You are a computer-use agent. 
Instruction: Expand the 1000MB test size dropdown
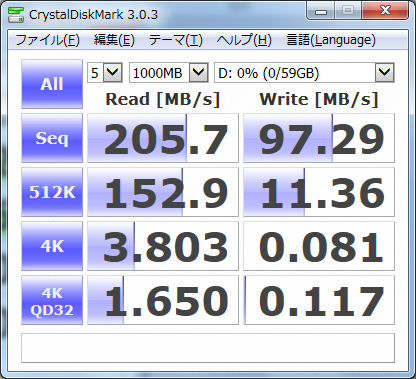(x=199, y=72)
